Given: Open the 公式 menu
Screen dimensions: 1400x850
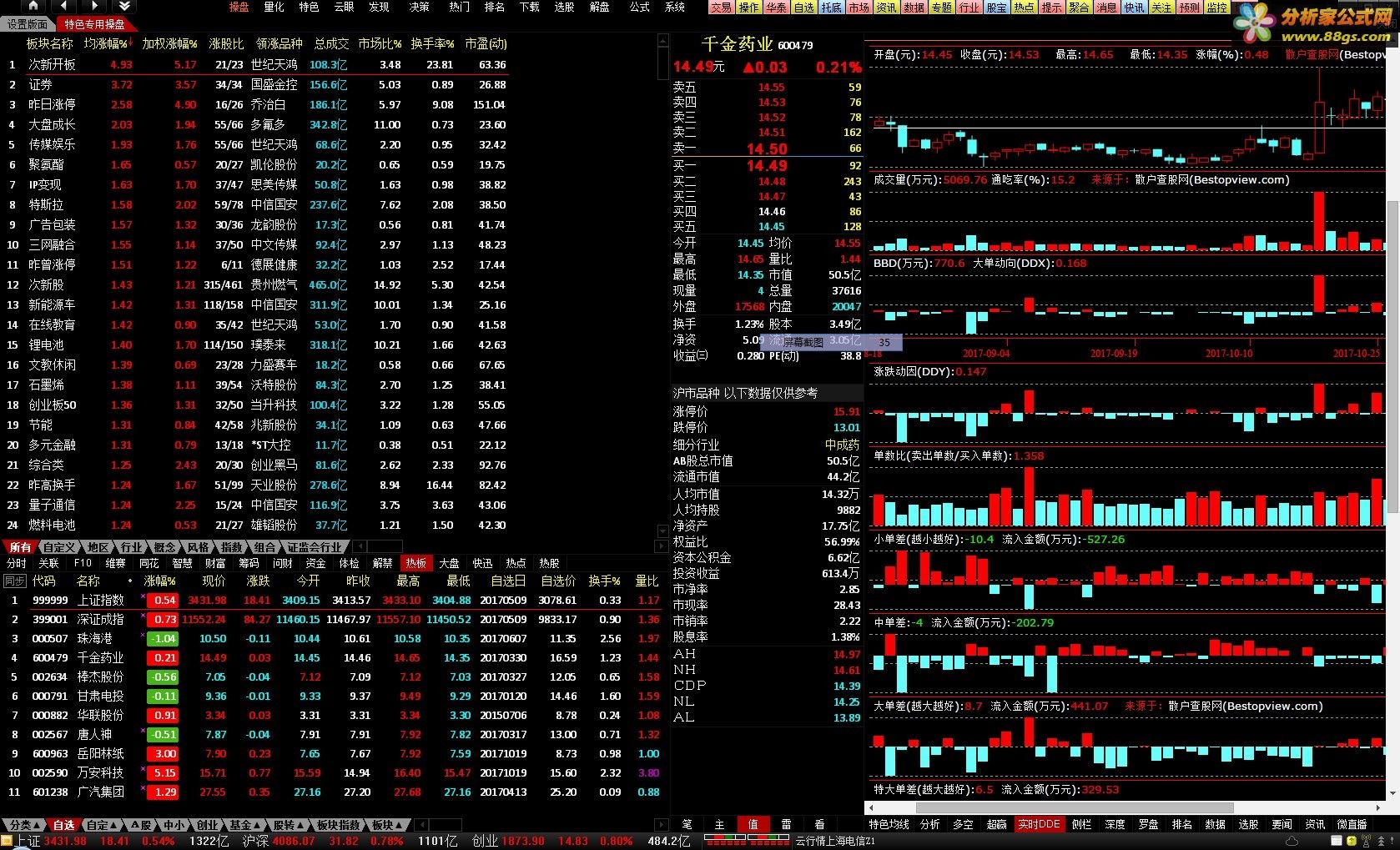Looking at the screenshot, I should tap(640, 7).
